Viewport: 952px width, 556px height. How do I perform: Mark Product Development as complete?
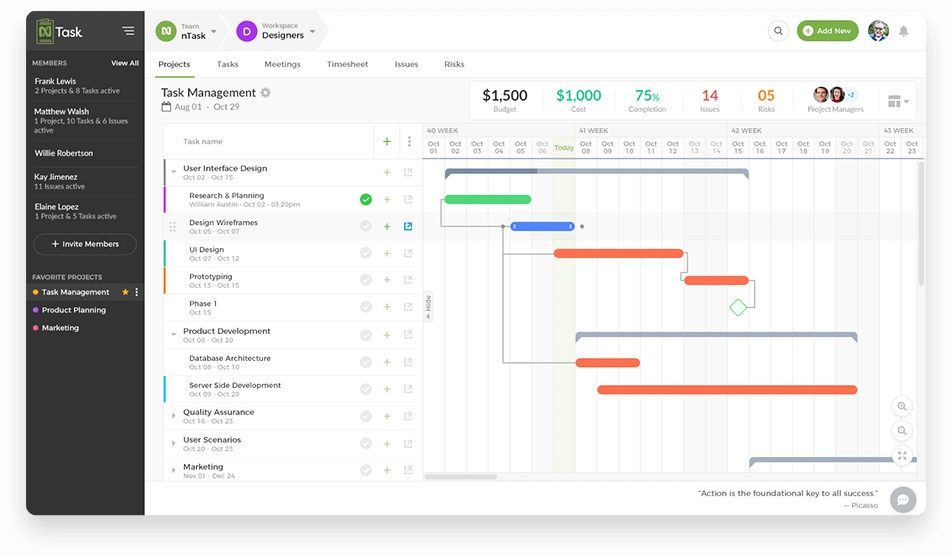click(366, 335)
